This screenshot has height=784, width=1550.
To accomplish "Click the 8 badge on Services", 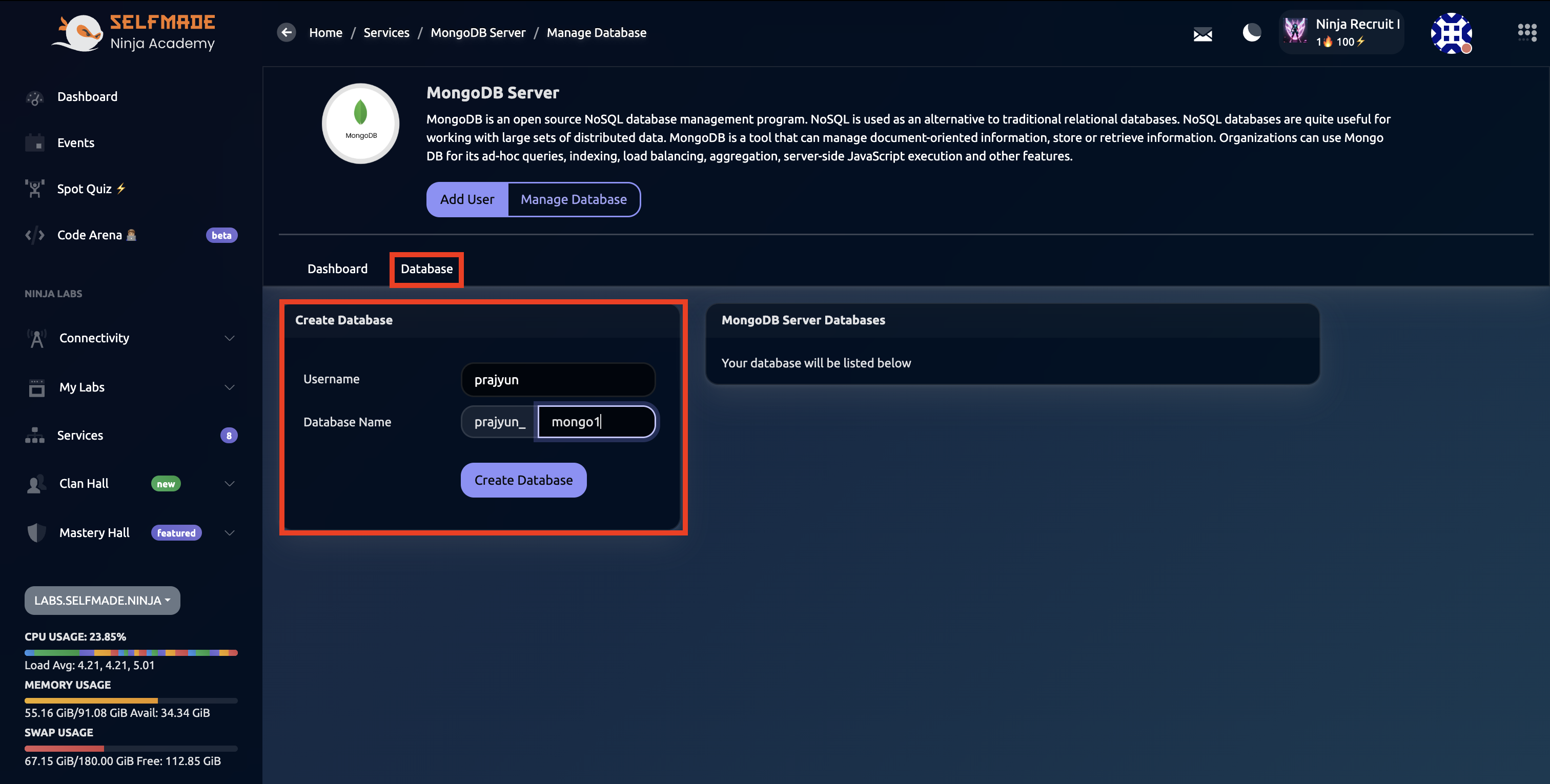I will pos(229,436).
